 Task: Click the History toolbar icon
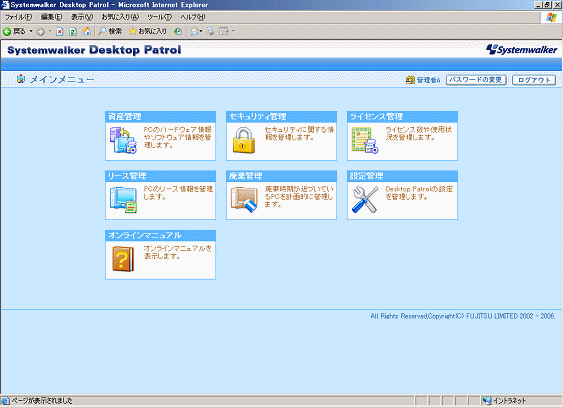coord(178,32)
